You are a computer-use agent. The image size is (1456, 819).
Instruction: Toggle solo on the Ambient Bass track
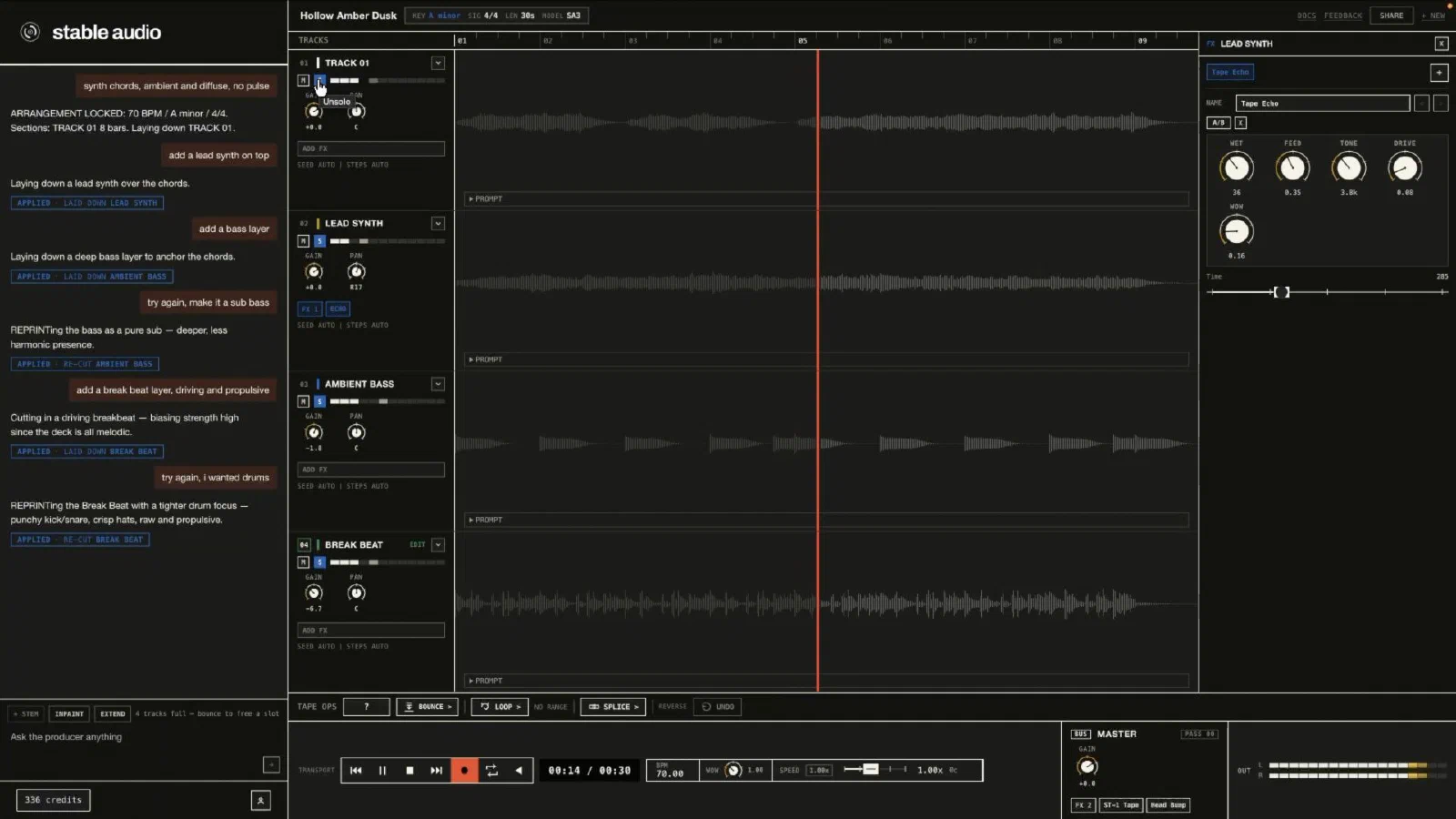tap(319, 401)
